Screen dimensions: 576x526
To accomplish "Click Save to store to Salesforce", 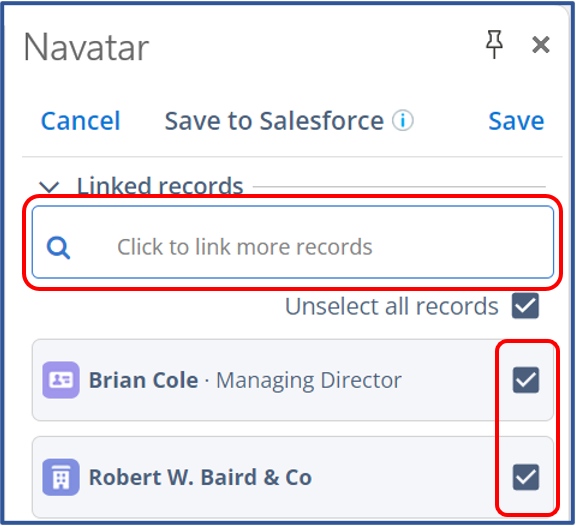I will click(516, 121).
